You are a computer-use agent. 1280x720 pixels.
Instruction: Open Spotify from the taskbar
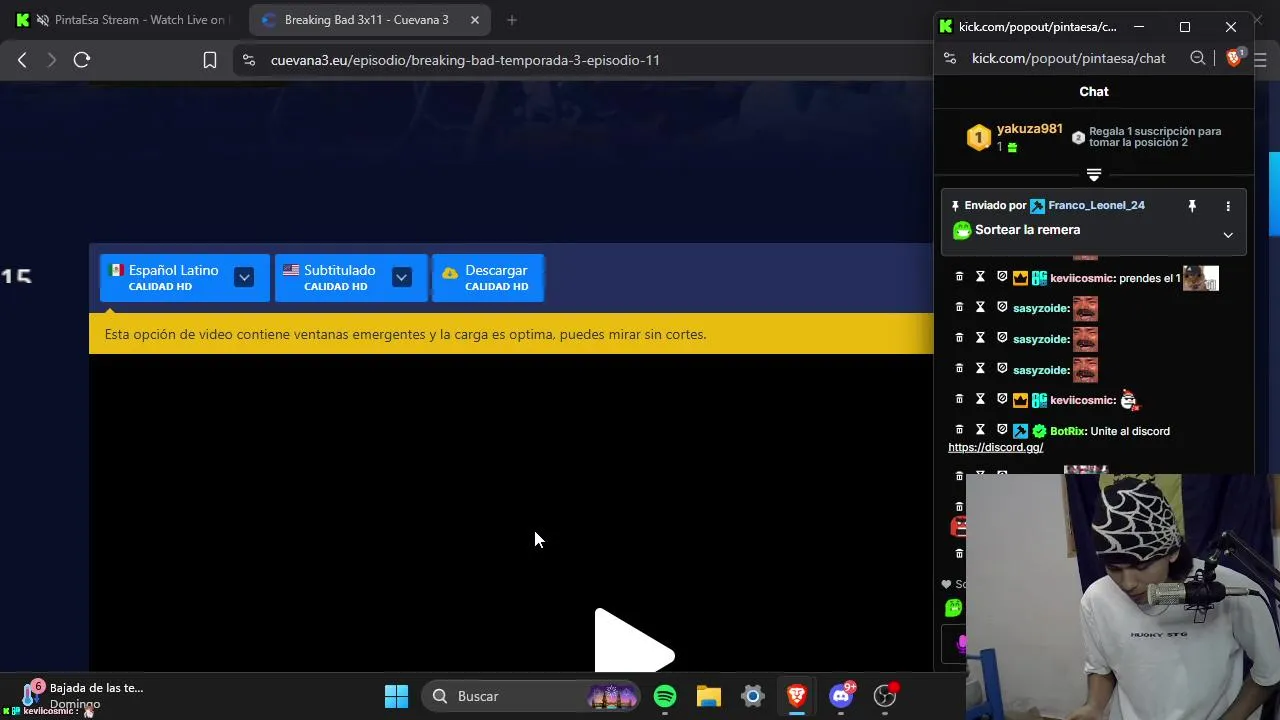[665, 696]
